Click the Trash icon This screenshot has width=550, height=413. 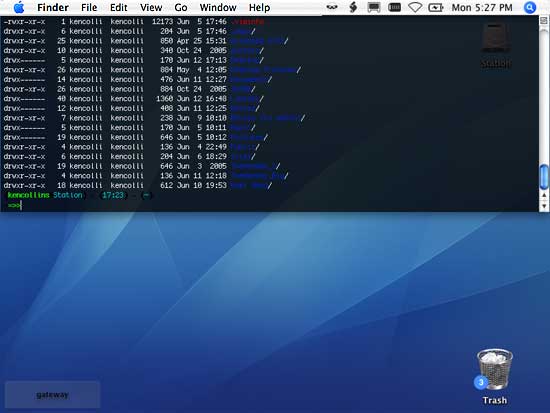(x=495, y=376)
